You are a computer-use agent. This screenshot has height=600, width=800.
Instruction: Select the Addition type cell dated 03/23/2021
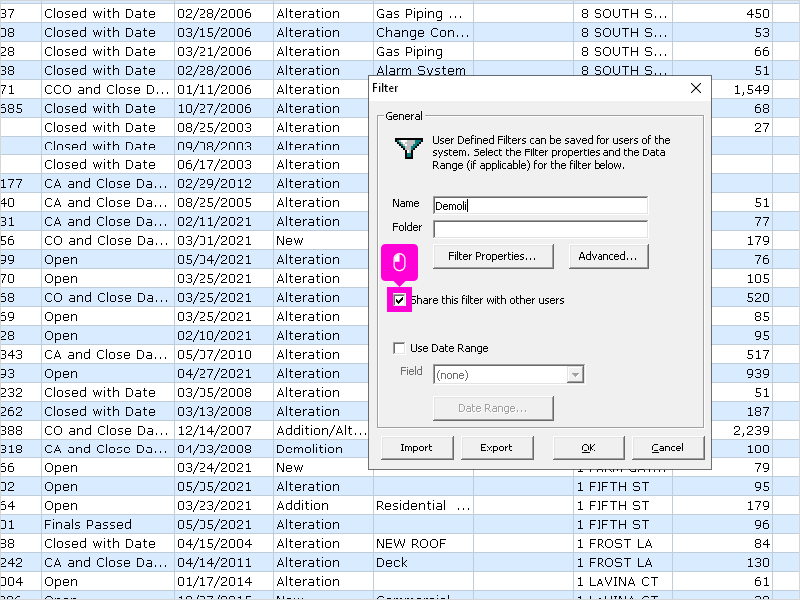[x=323, y=506]
